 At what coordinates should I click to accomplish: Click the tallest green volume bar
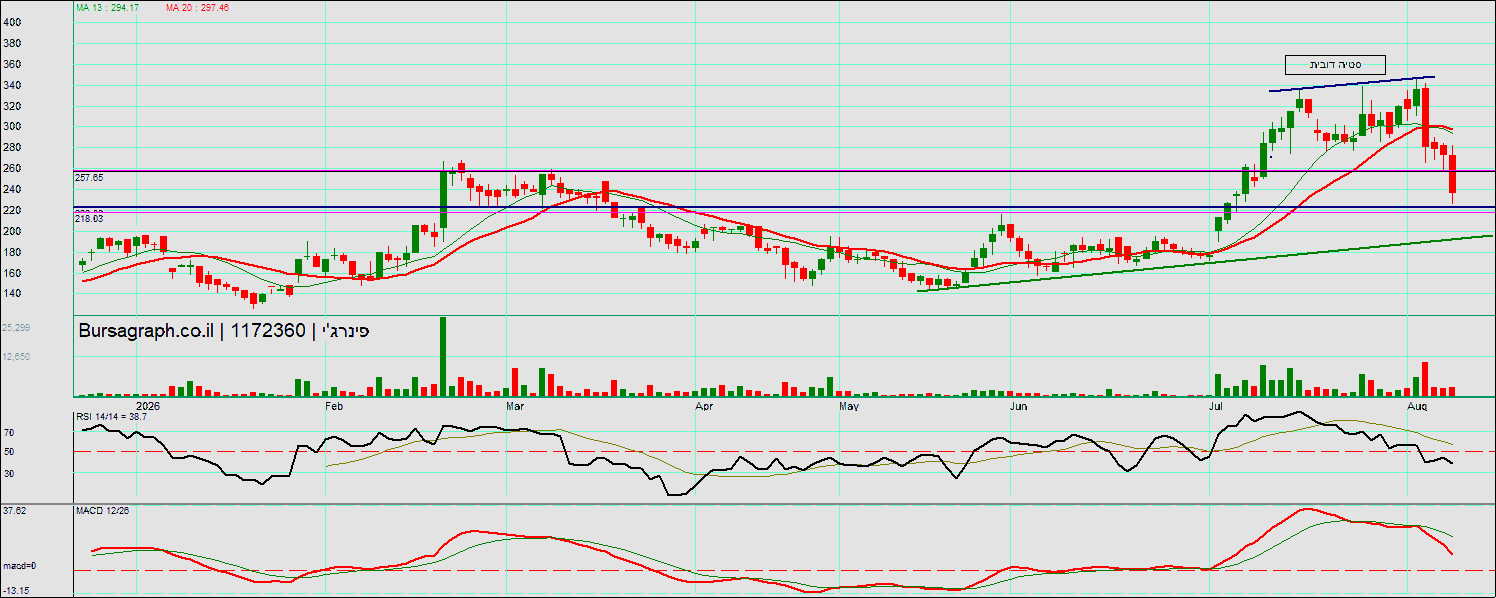pyautogui.click(x=443, y=356)
